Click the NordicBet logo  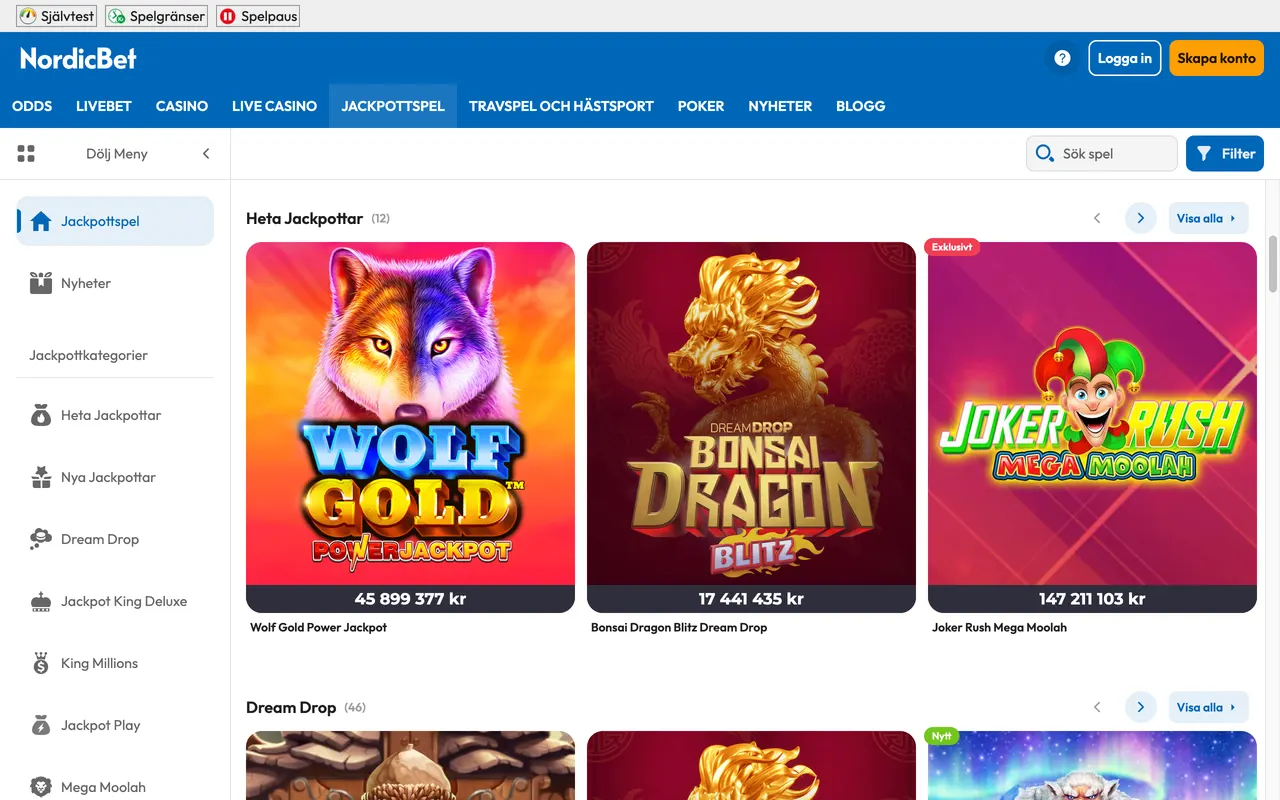(x=78, y=59)
